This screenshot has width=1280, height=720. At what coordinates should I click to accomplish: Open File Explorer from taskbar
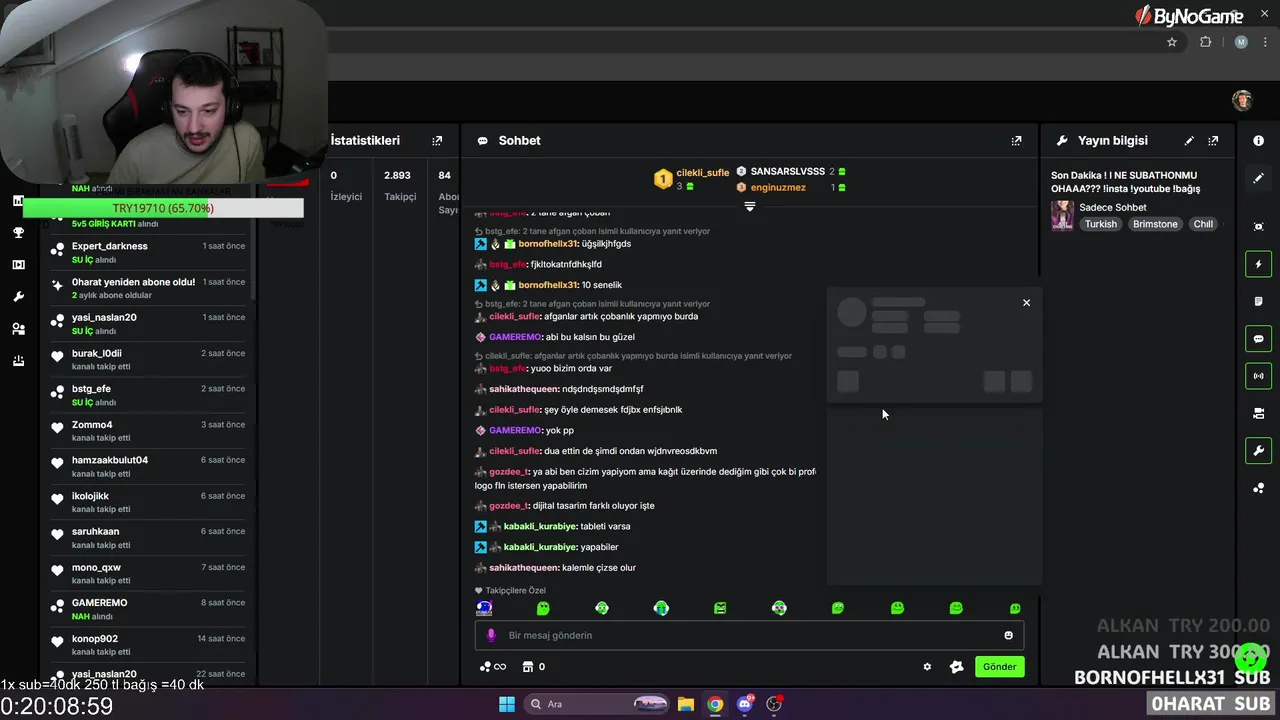(686, 704)
